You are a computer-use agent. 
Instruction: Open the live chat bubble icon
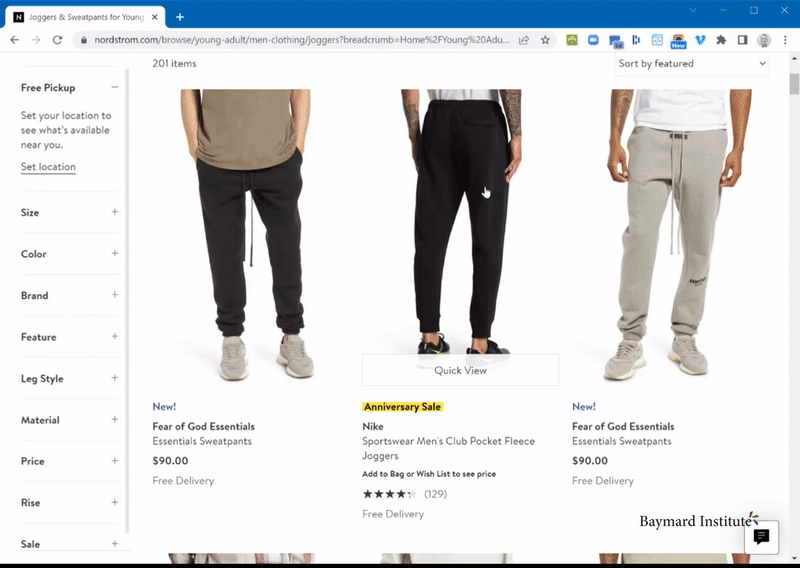pyautogui.click(x=761, y=537)
